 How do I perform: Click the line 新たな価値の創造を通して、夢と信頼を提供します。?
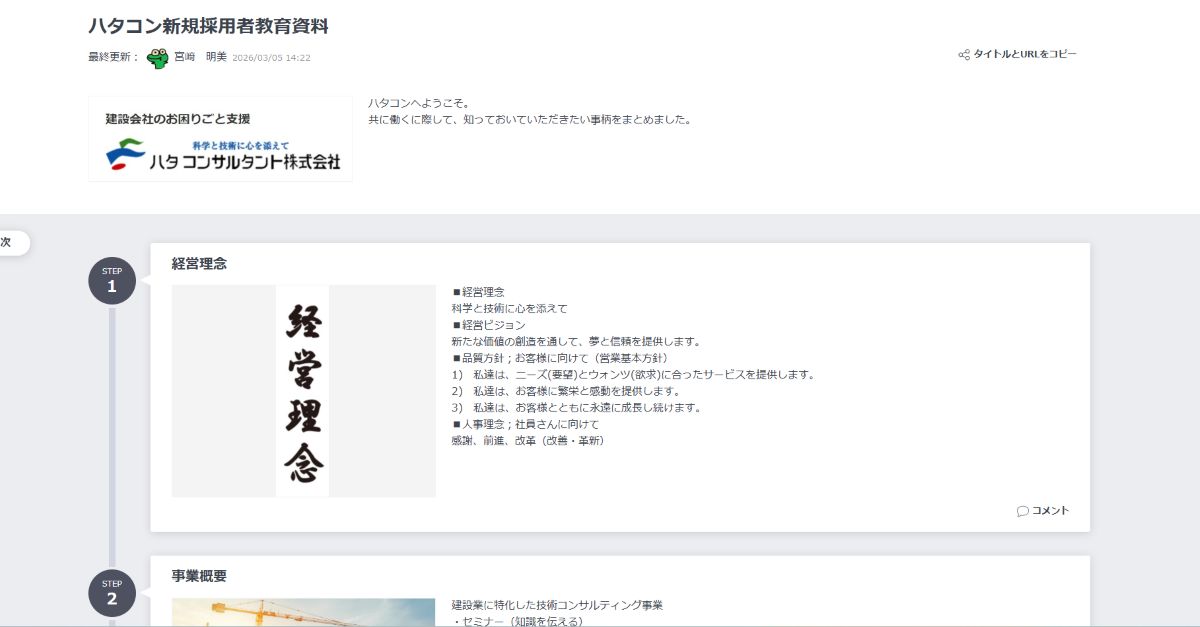pos(575,341)
